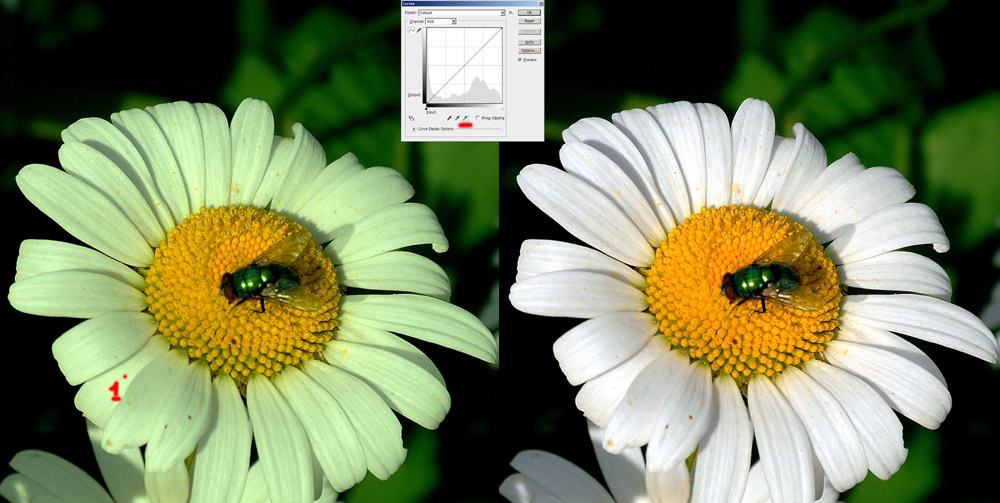This screenshot has width=1000, height=503.
Task: Click the center of the curve graph
Action: click(463, 65)
